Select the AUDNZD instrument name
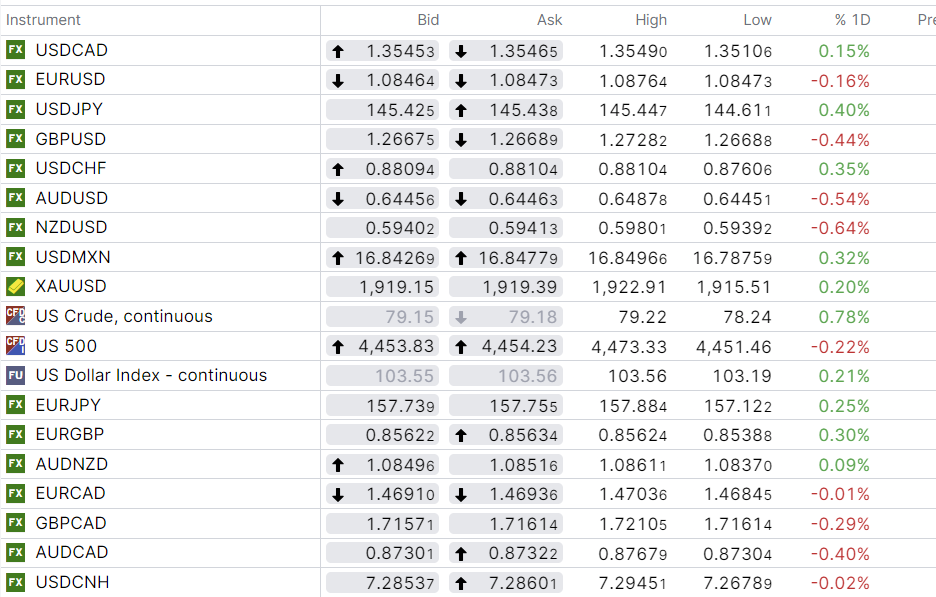This screenshot has height=597, width=936. [x=72, y=464]
